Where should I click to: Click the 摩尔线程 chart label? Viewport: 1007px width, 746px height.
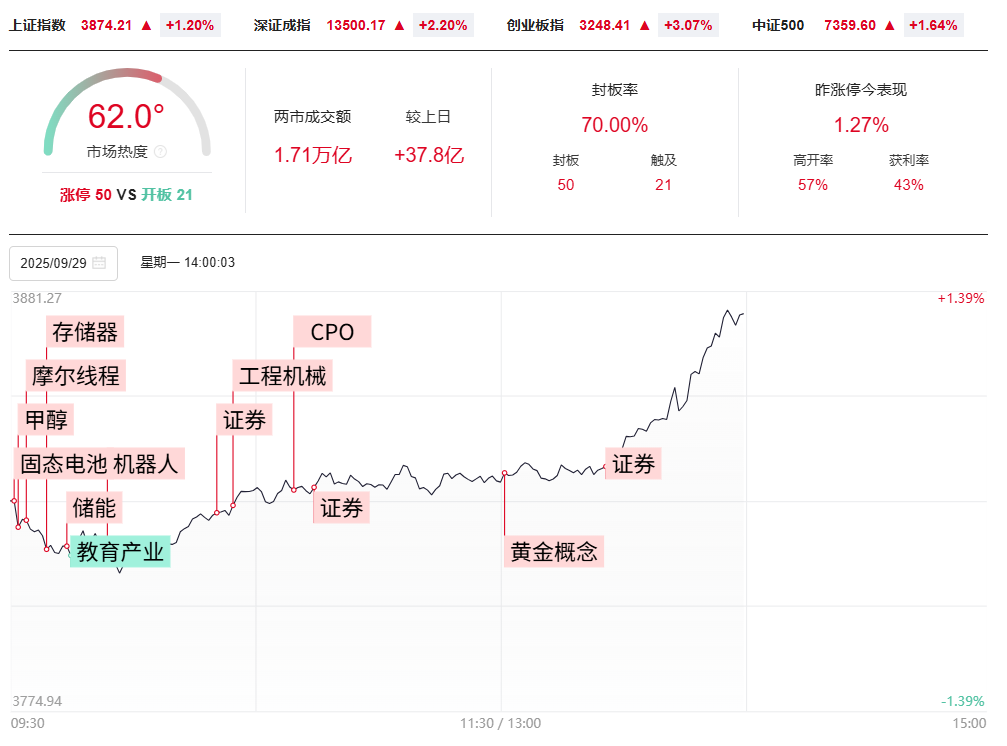(x=75, y=376)
